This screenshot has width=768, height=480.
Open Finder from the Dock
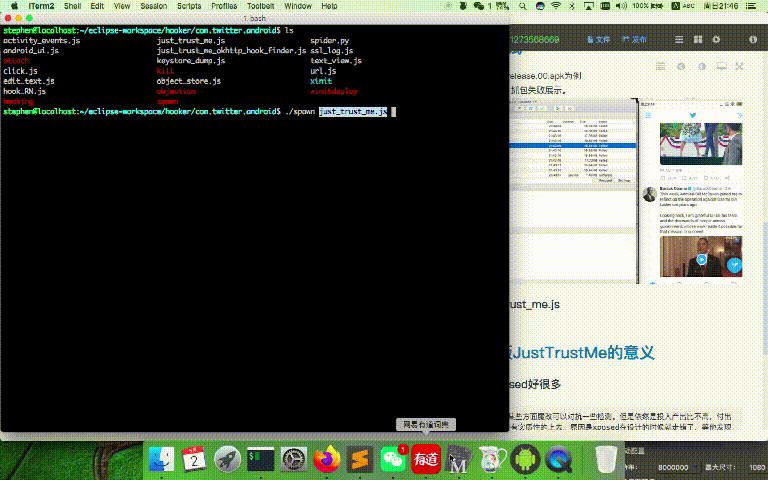pyautogui.click(x=161, y=459)
